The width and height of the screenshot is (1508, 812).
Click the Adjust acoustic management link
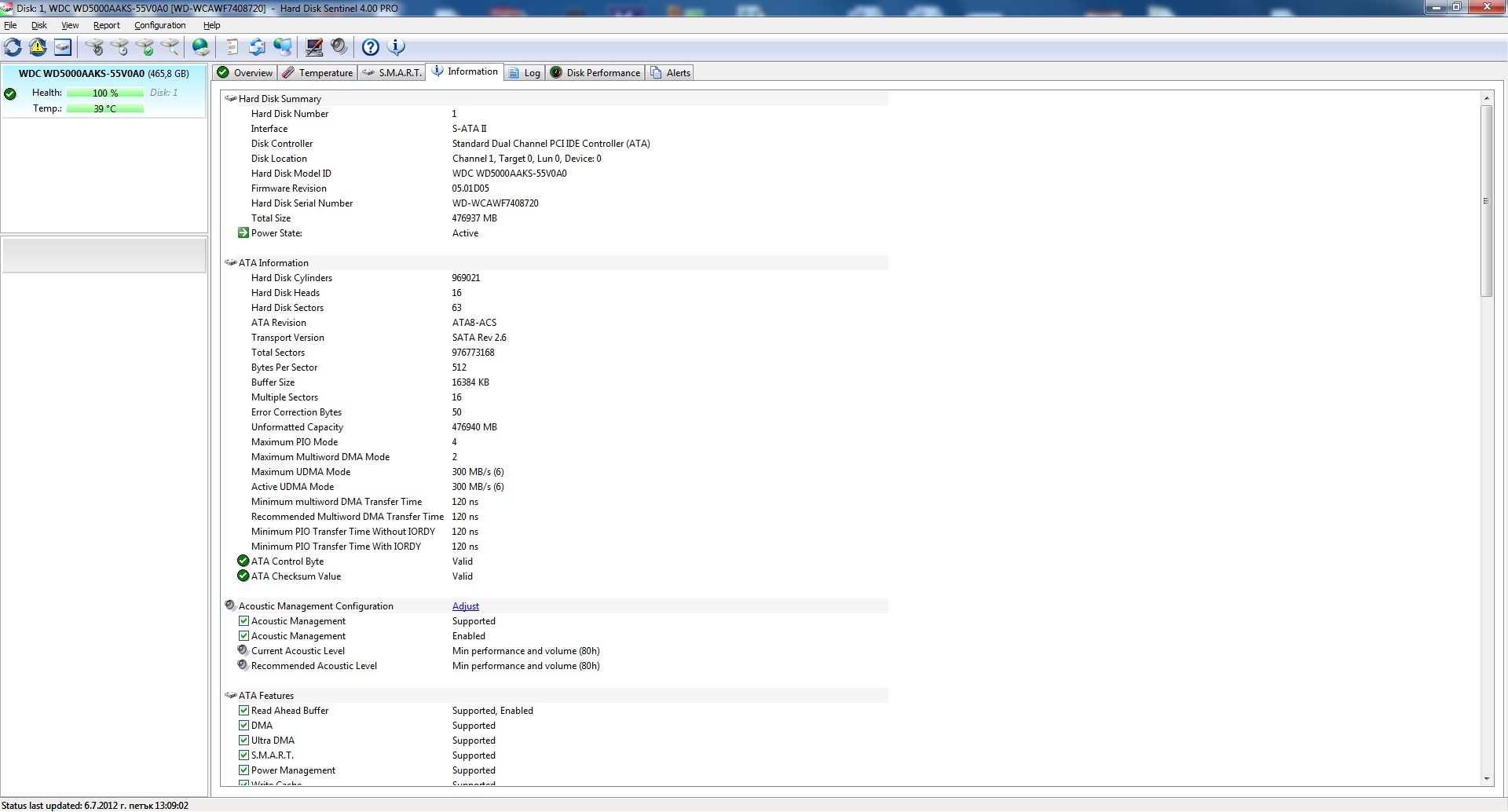coord(465,605)
